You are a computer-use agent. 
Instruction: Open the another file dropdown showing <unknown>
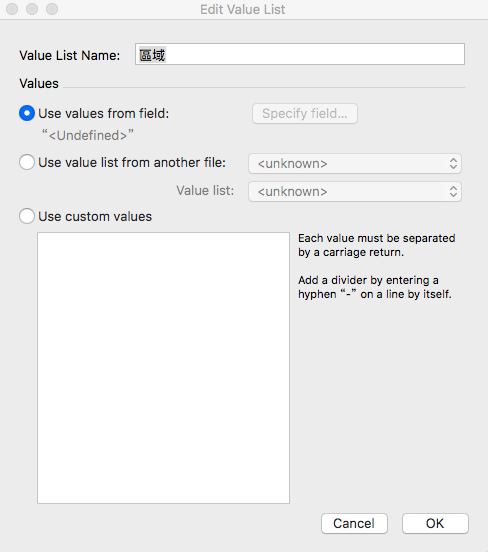pyautogui.click(x=355, y=164)
